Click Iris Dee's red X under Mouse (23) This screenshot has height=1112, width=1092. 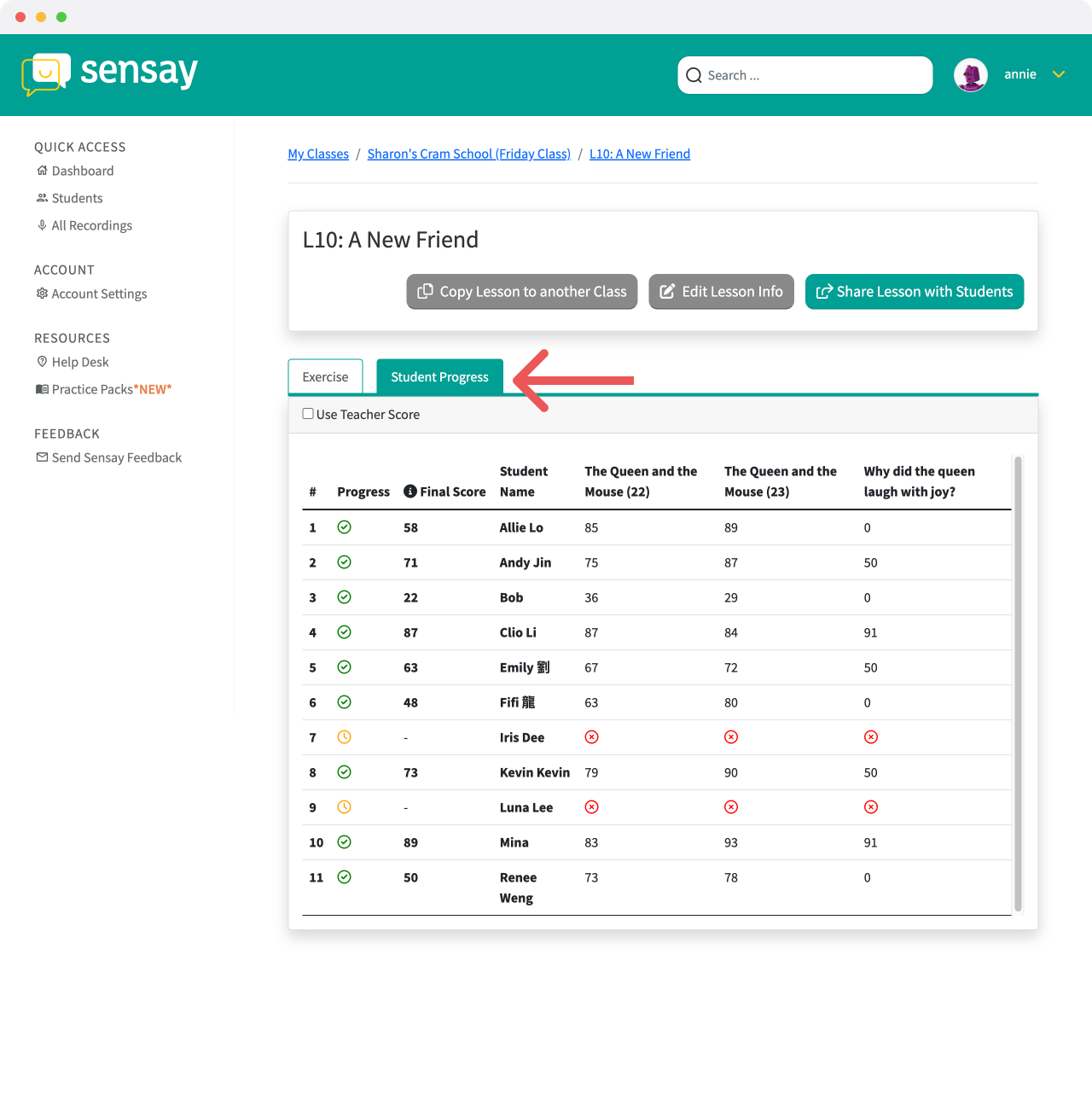tap(731, 737)
